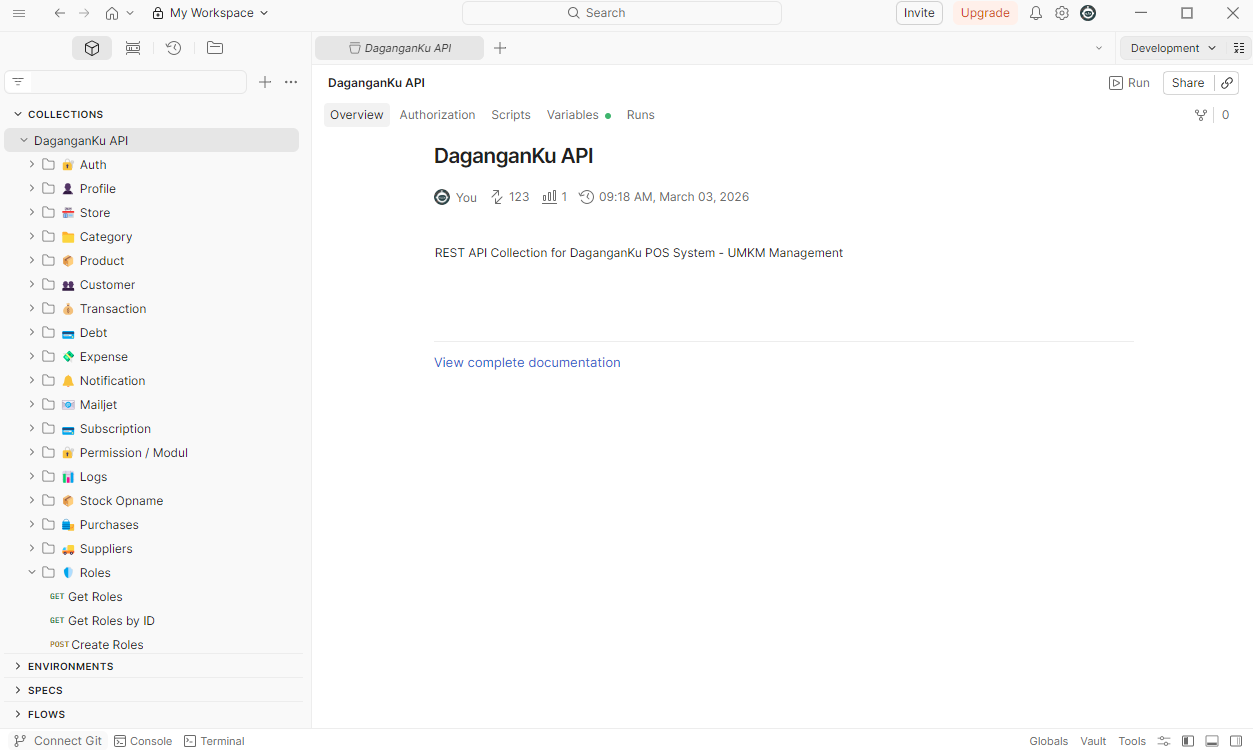Viewport: 1253px width, 750px height.
Task: Open Tools in the status bar
Action: click(x=1132, y=741)
